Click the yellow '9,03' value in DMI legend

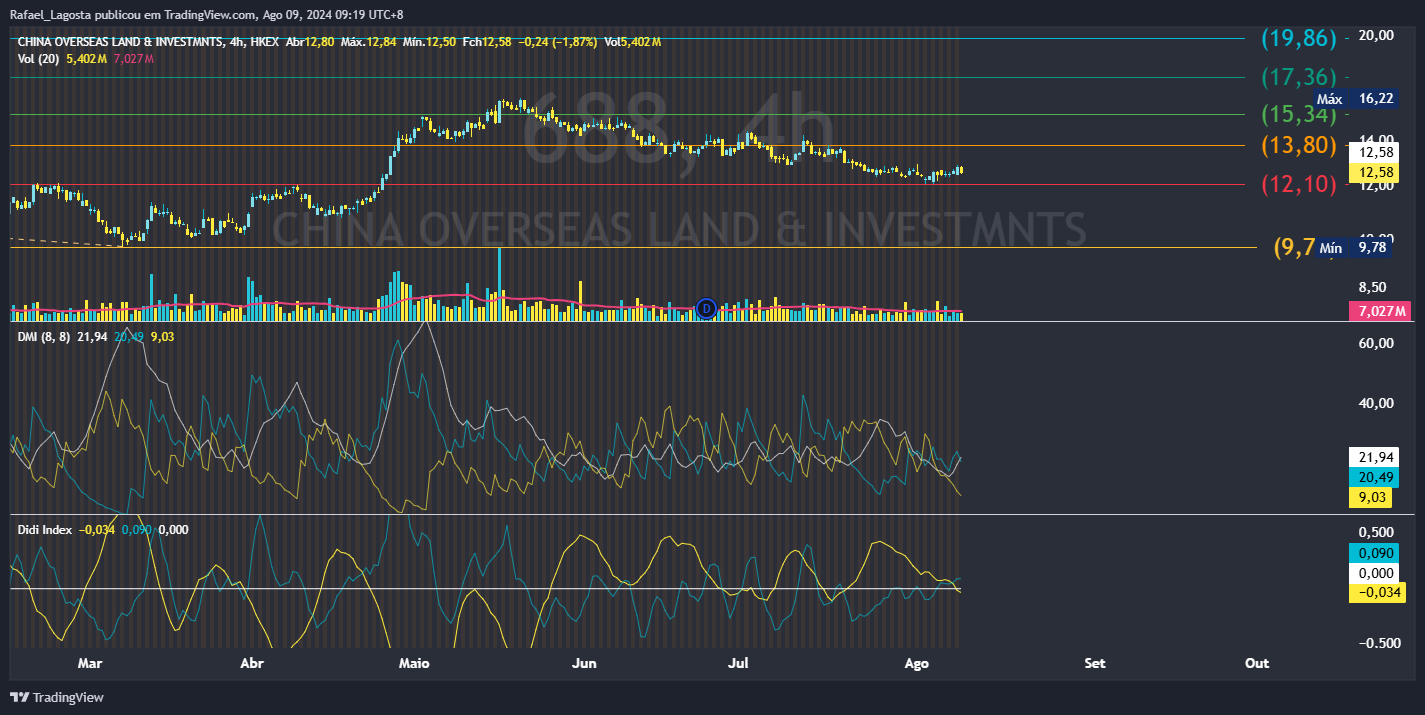click(x=162, y=337)
